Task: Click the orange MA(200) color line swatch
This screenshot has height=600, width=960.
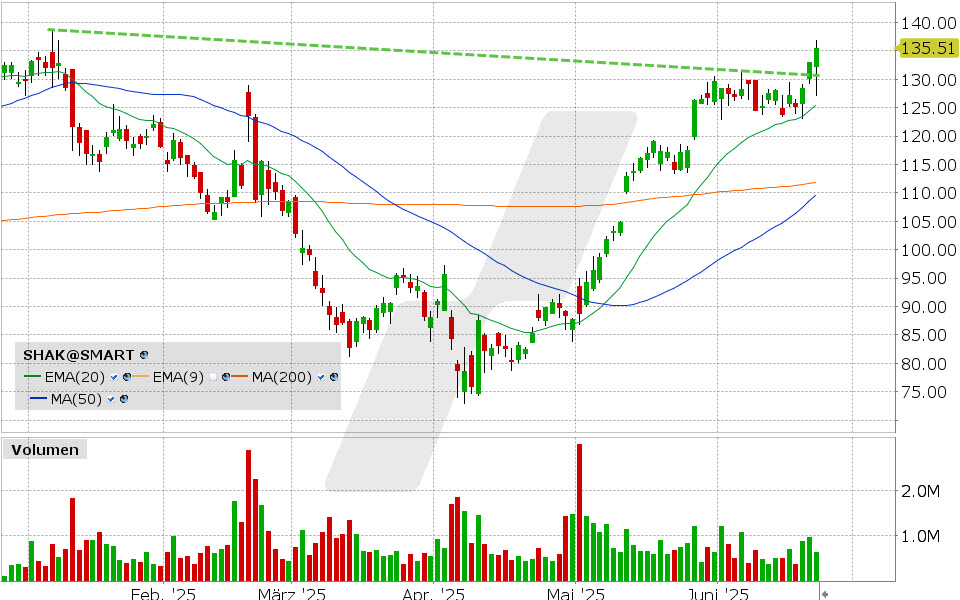Action: pos(240,377)
